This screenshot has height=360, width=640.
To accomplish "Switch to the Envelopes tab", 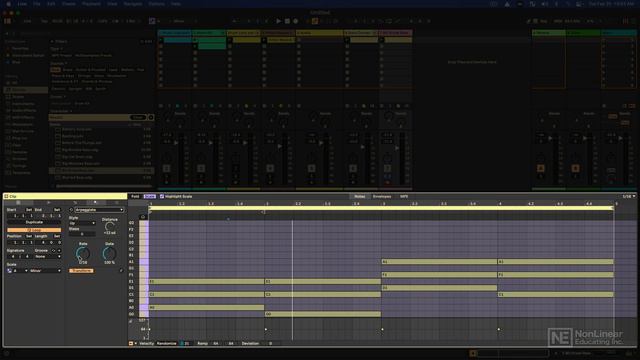I will (382, 196).
